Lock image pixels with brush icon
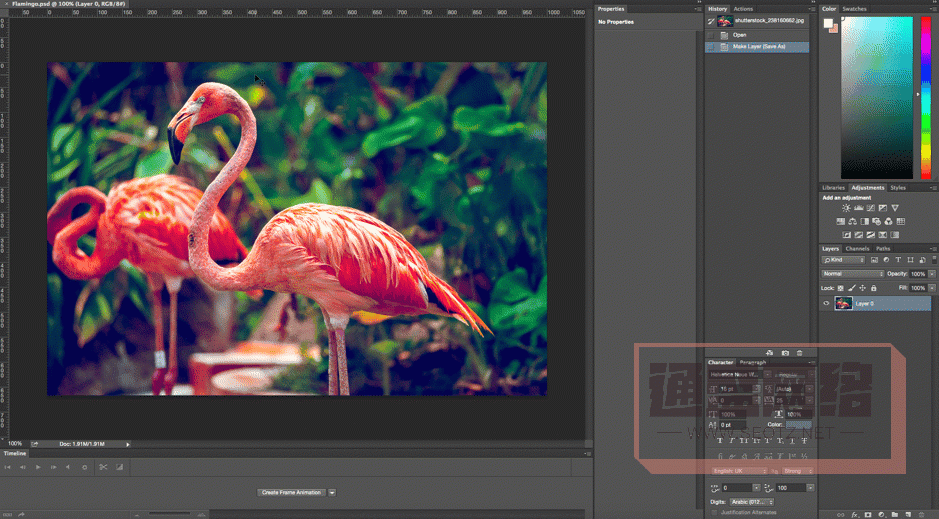The image size is (939, 519). coord(851,288)
